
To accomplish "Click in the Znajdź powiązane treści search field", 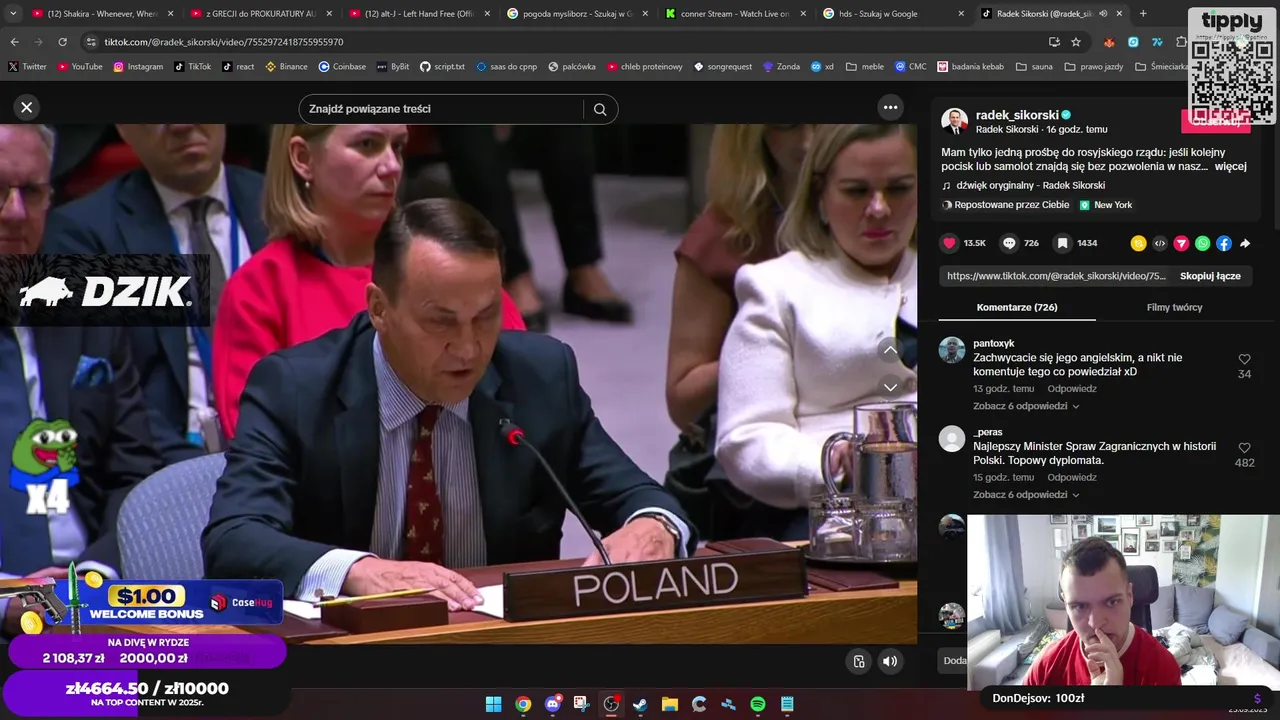I will (x=444, y=109).
